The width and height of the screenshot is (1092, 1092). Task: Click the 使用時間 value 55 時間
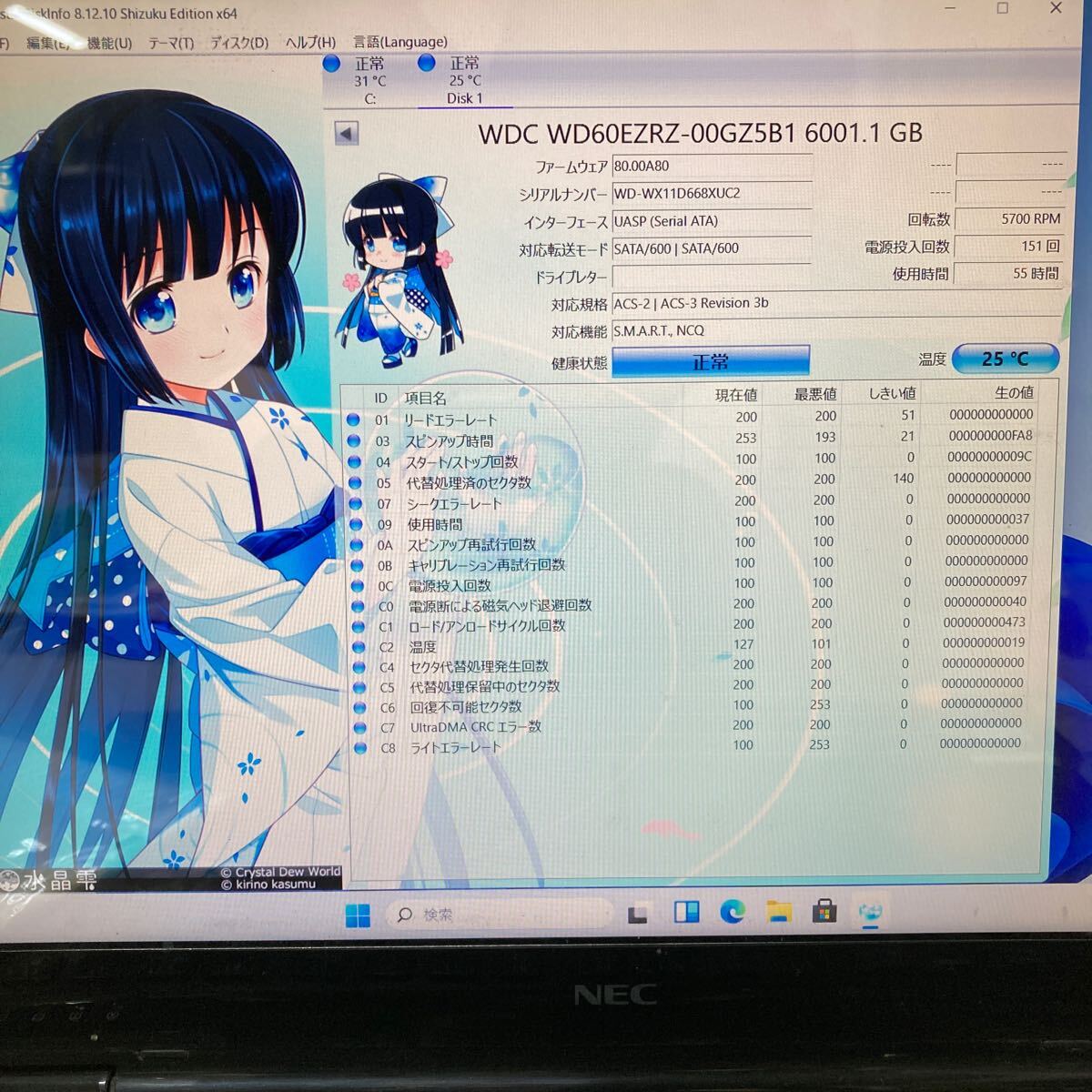tap(1009, 273)
